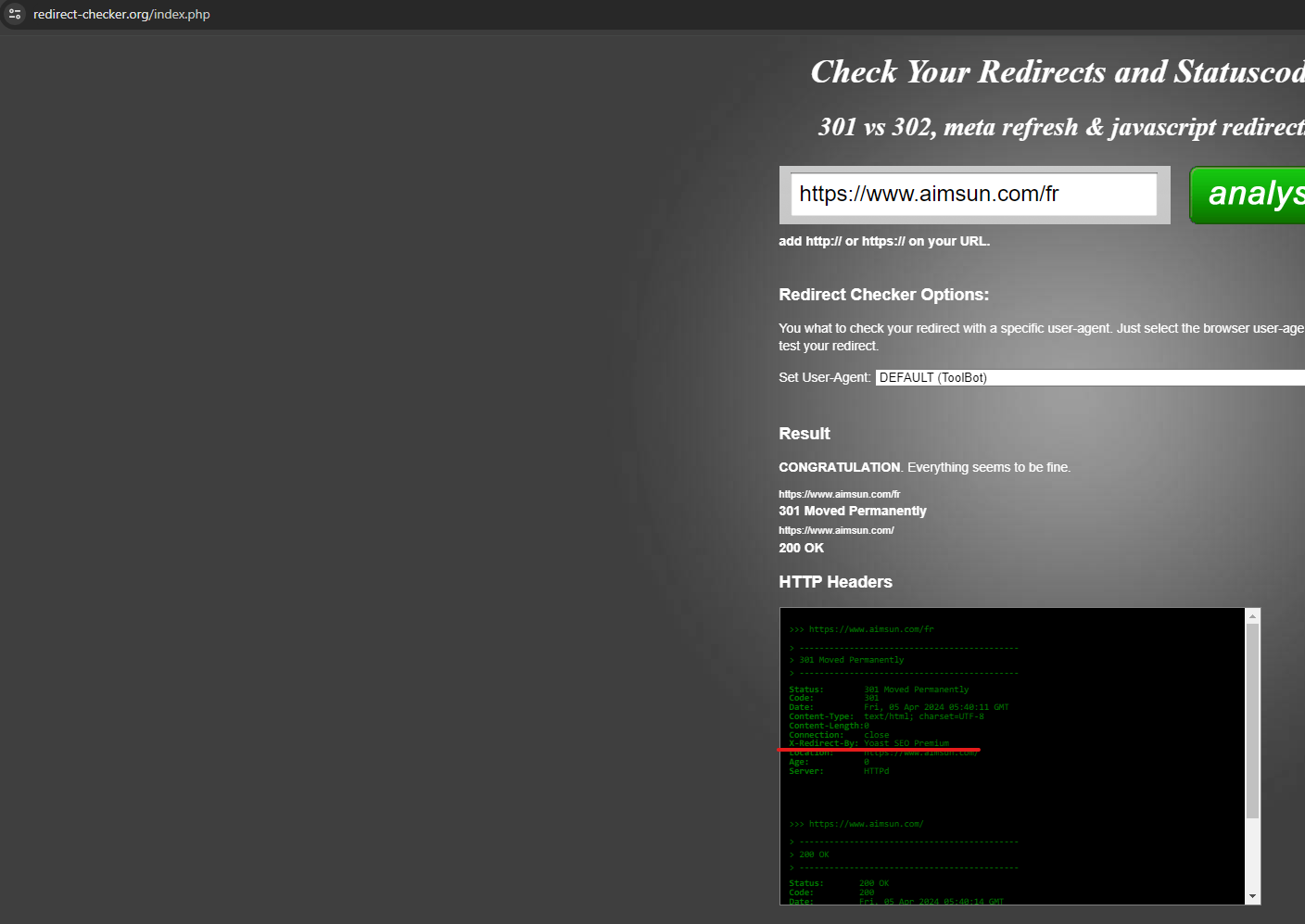
Task: Click the 'Check Your Redirects and Statuscode' heading
Action: point(1058,71)
